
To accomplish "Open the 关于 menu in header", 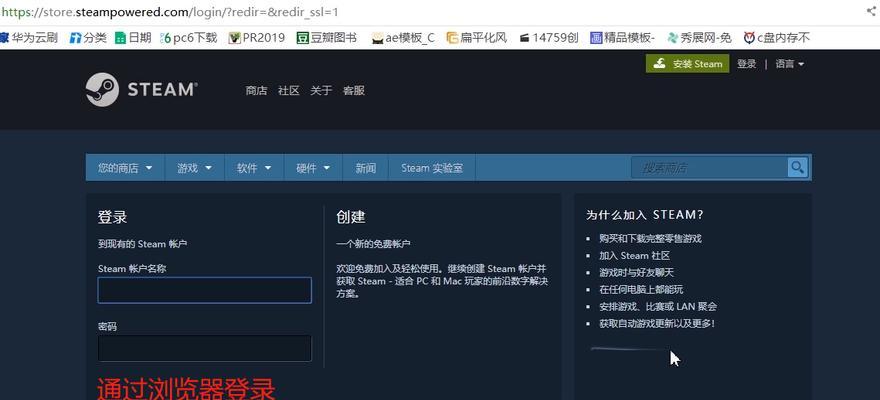I will 321,90.
